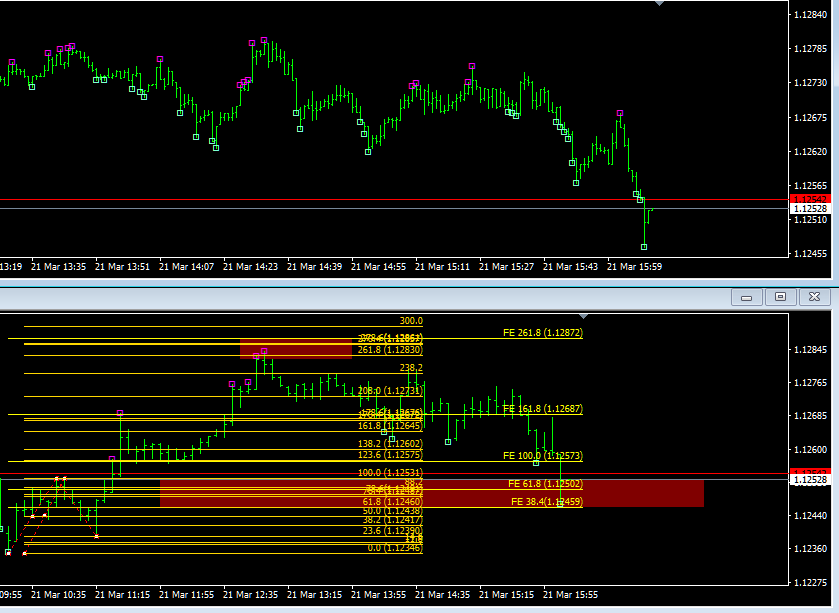839x613 pixels.
Task: Select Fibonacci label 261.8 (1.12830)
Action: coord(390,350)
